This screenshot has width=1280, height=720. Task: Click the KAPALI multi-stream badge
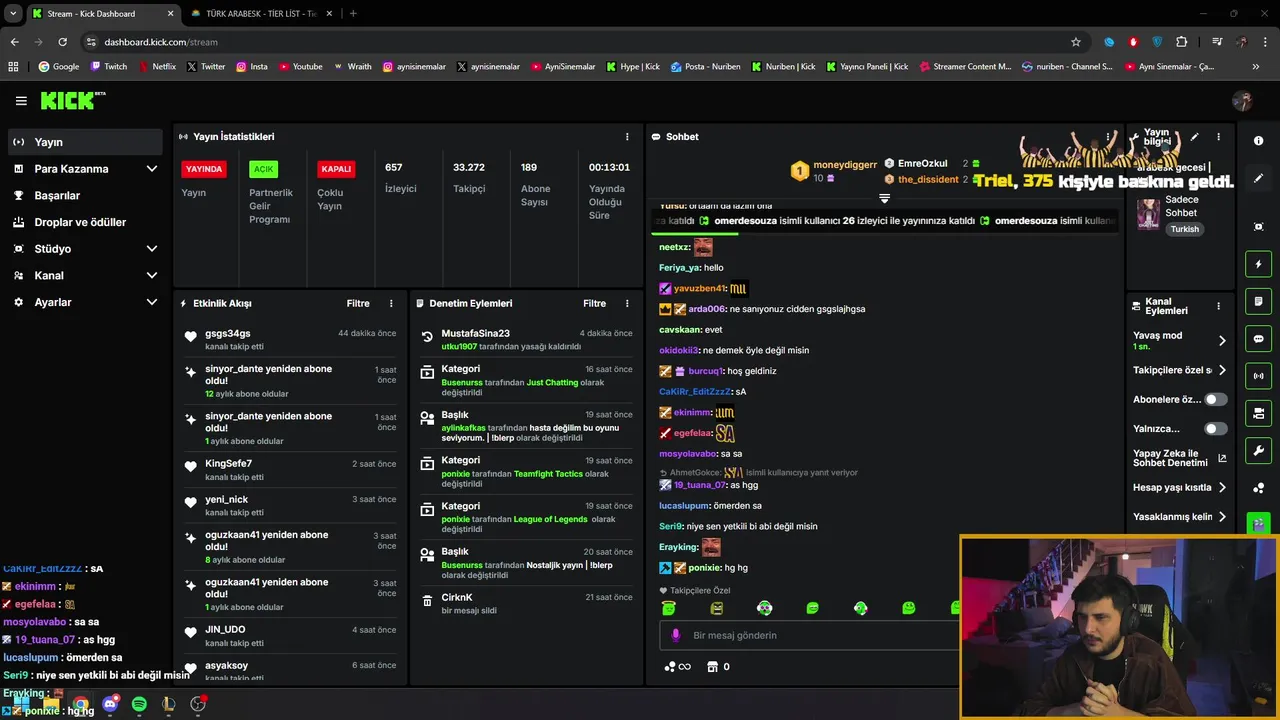(x=336, y=169)
